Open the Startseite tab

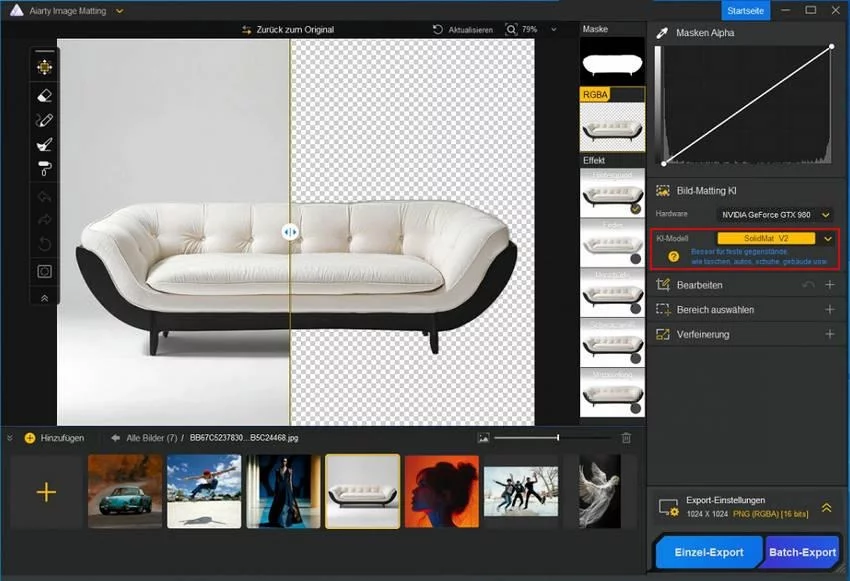point(747,10)
